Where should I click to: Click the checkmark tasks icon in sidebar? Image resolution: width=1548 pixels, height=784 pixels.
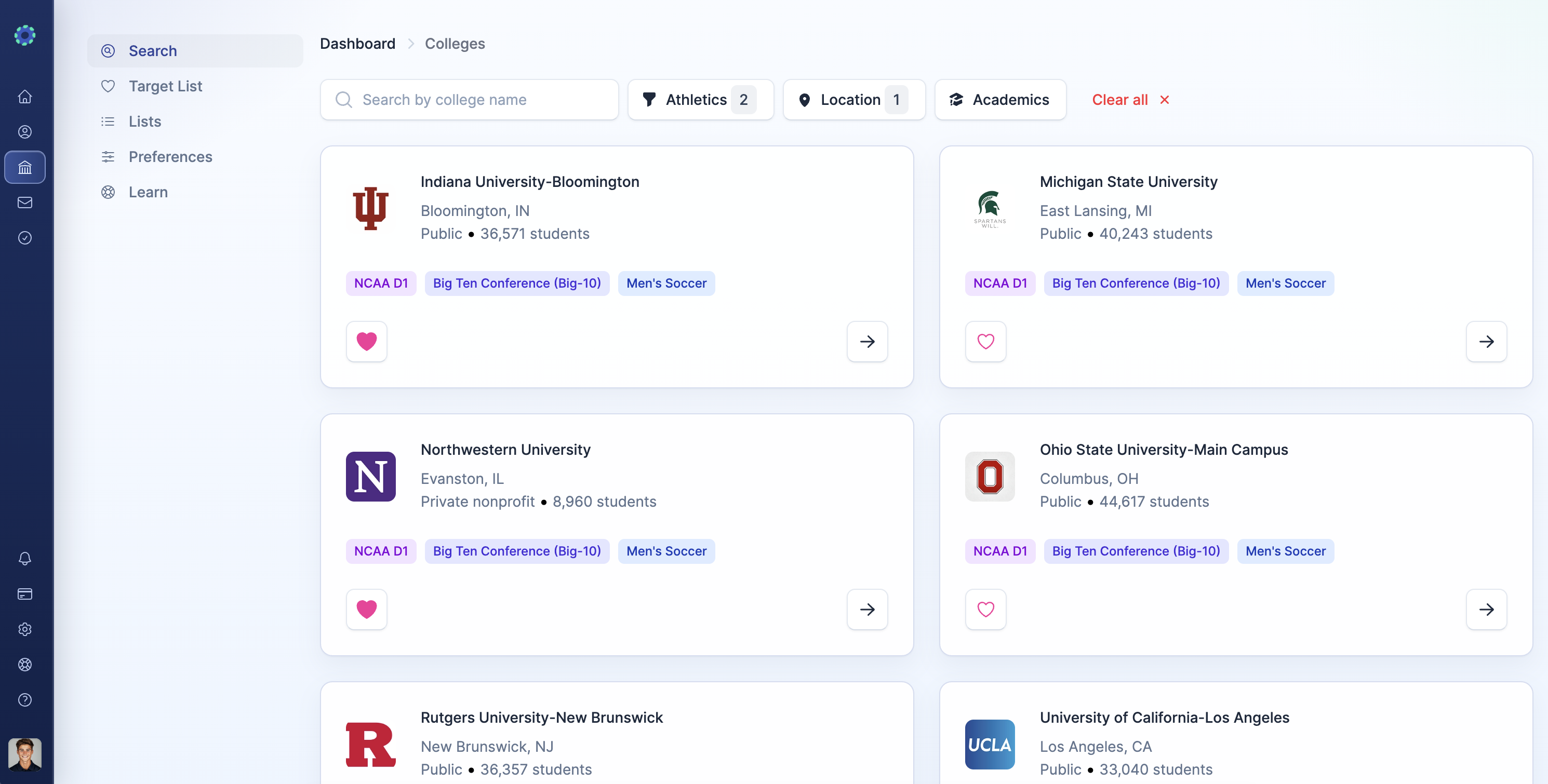(24, 238)
